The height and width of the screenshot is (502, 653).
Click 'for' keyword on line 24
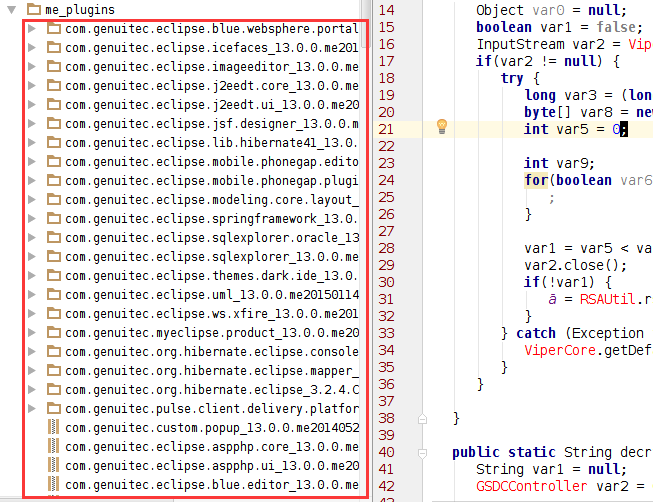(x=536, y=180)
